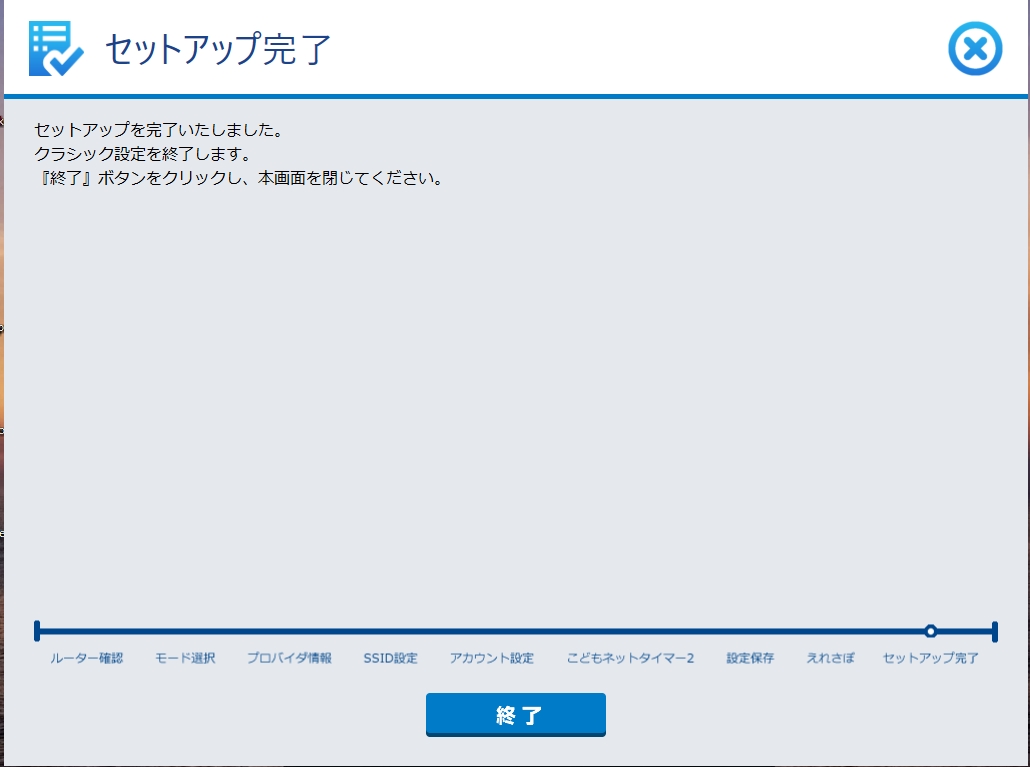
Task: Click the セットアップ完了 header title
Action: 218,49
